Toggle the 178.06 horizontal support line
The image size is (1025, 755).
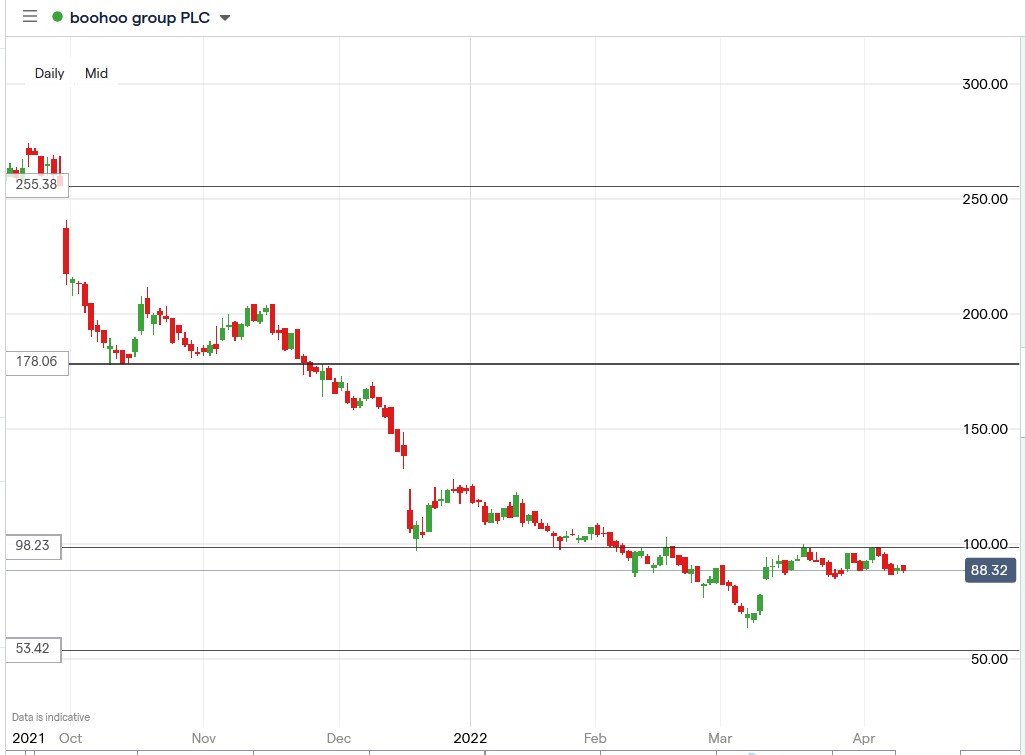(500, 362)
